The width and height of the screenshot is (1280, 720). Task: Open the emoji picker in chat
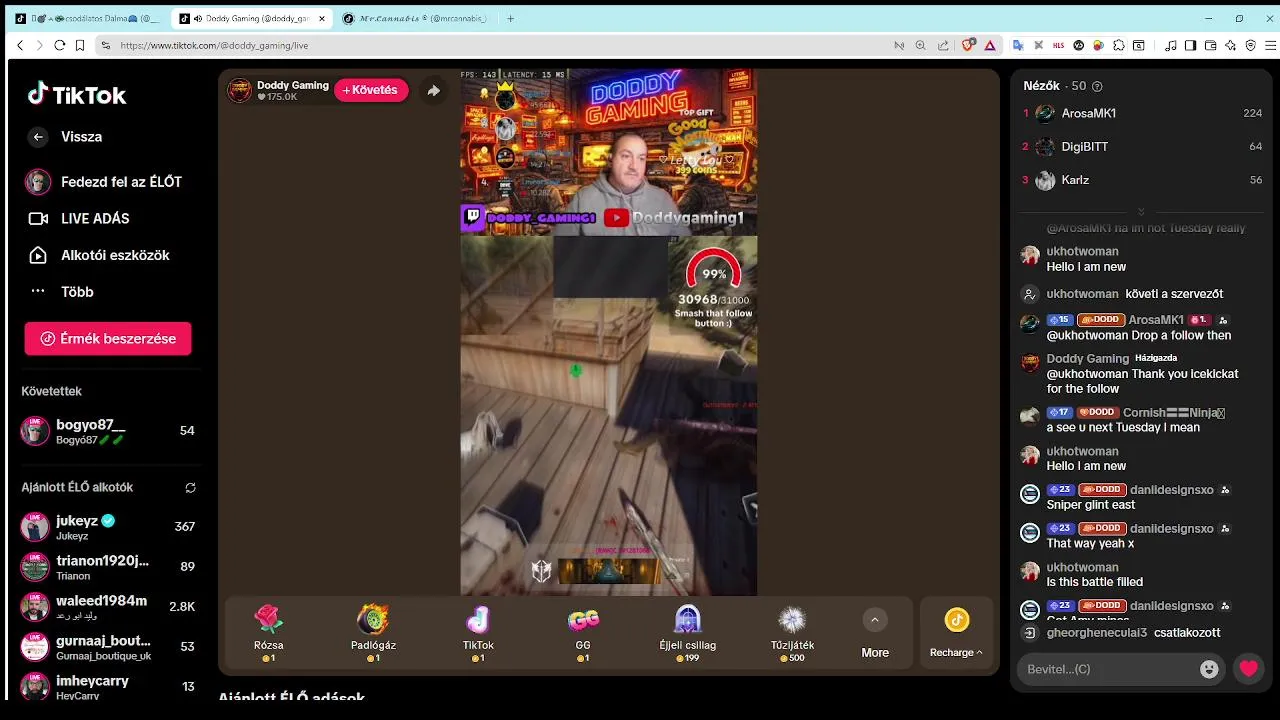[1209, 669]
